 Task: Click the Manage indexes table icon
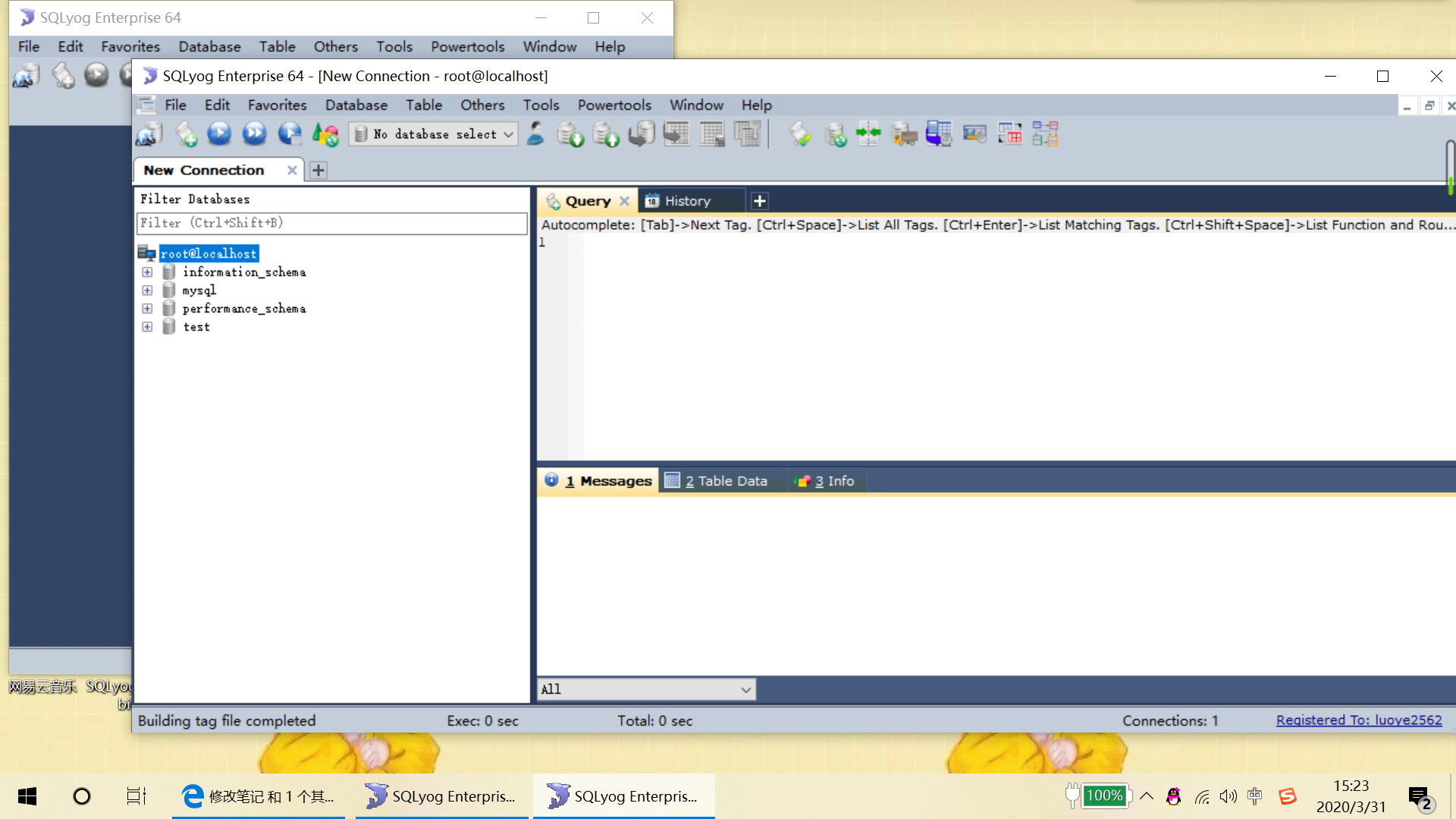[748, 134]
